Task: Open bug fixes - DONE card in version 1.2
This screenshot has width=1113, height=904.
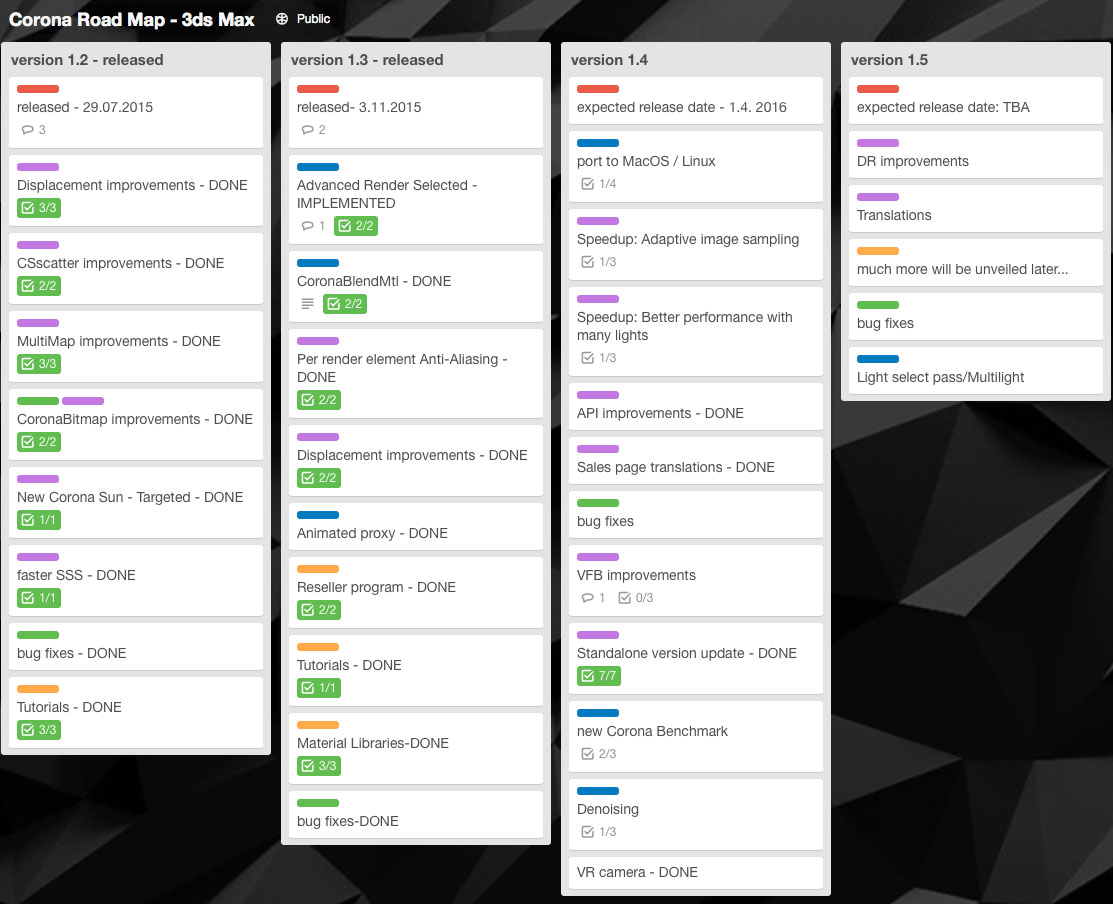Action: pos(136,646)
